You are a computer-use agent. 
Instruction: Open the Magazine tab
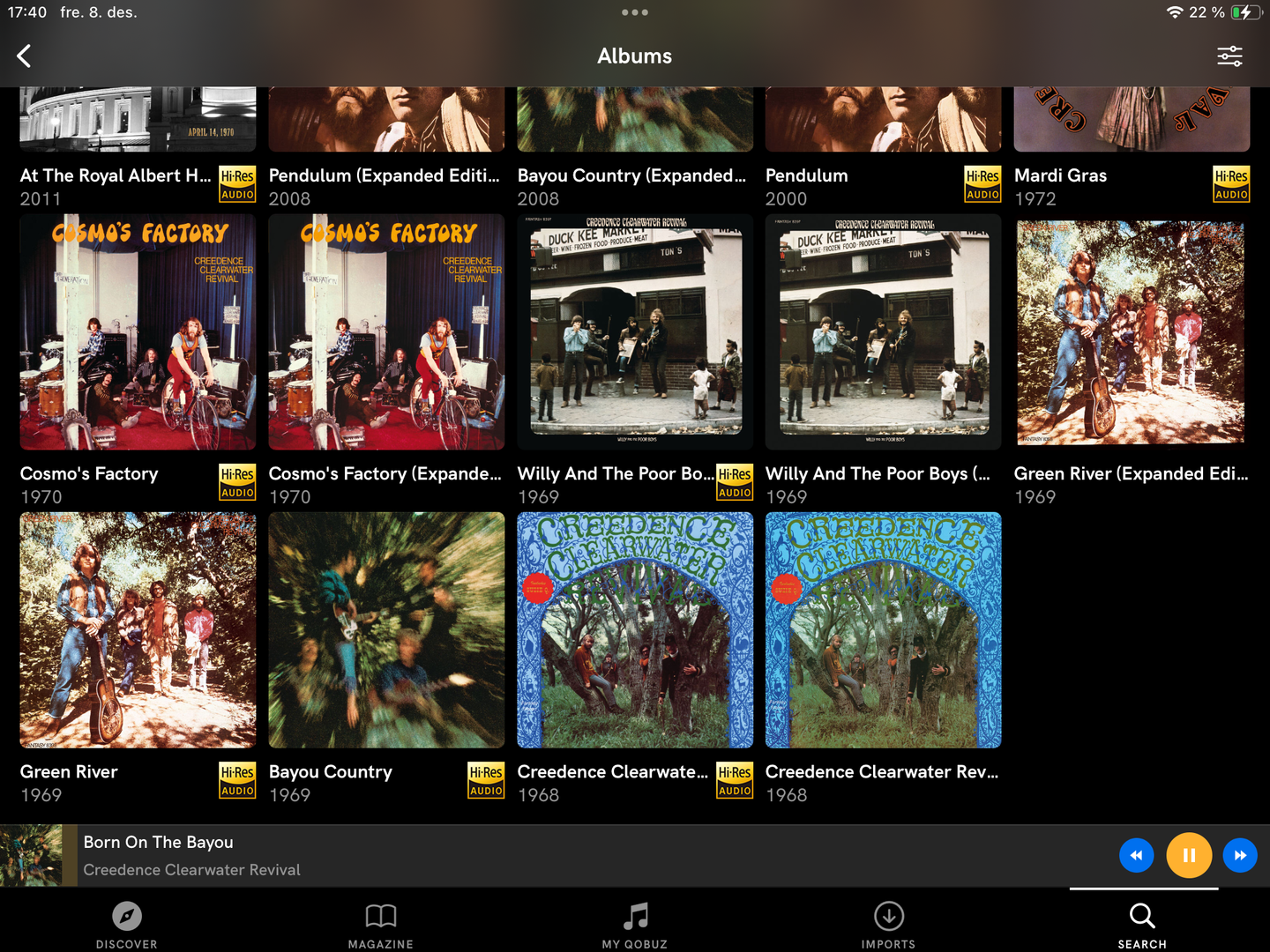click(381, 925)
